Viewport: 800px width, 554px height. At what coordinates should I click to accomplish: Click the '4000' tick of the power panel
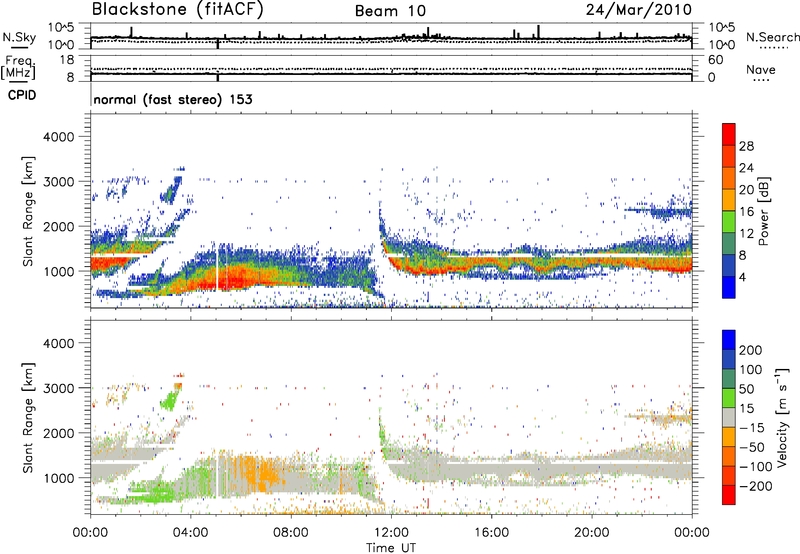(x=59, y=137)
